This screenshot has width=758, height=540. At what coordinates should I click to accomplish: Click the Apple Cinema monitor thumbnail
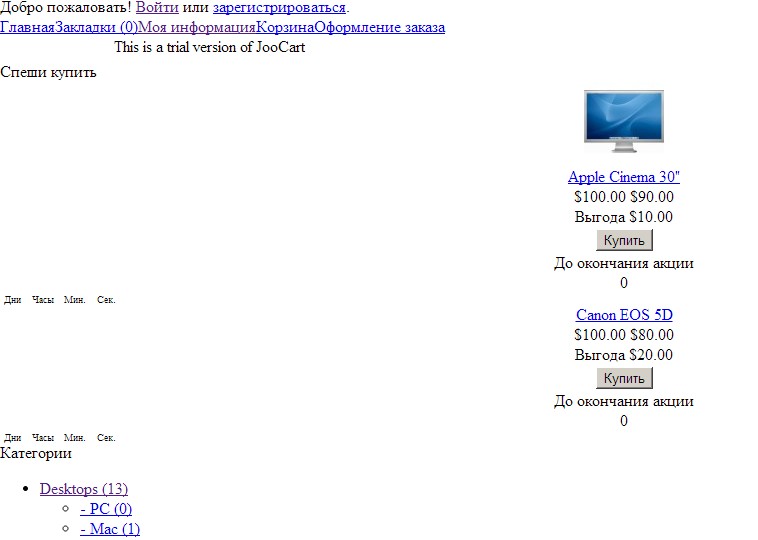pos(624,122)
